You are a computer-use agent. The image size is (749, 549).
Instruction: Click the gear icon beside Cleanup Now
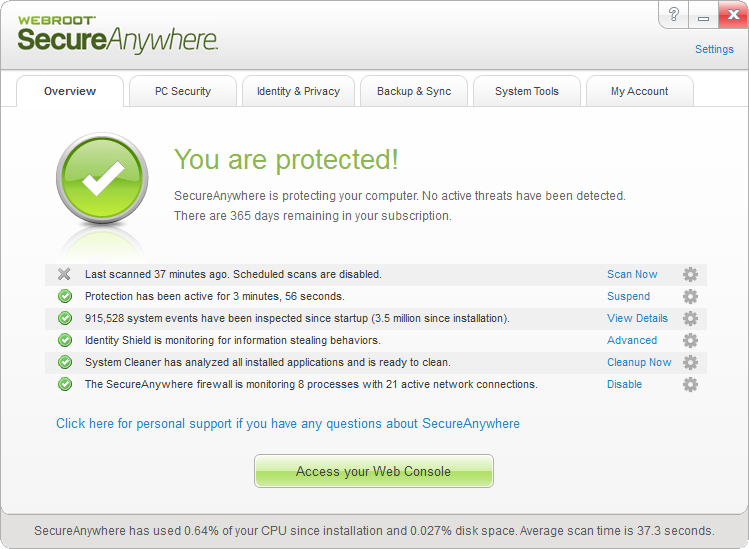click(690, 362)
